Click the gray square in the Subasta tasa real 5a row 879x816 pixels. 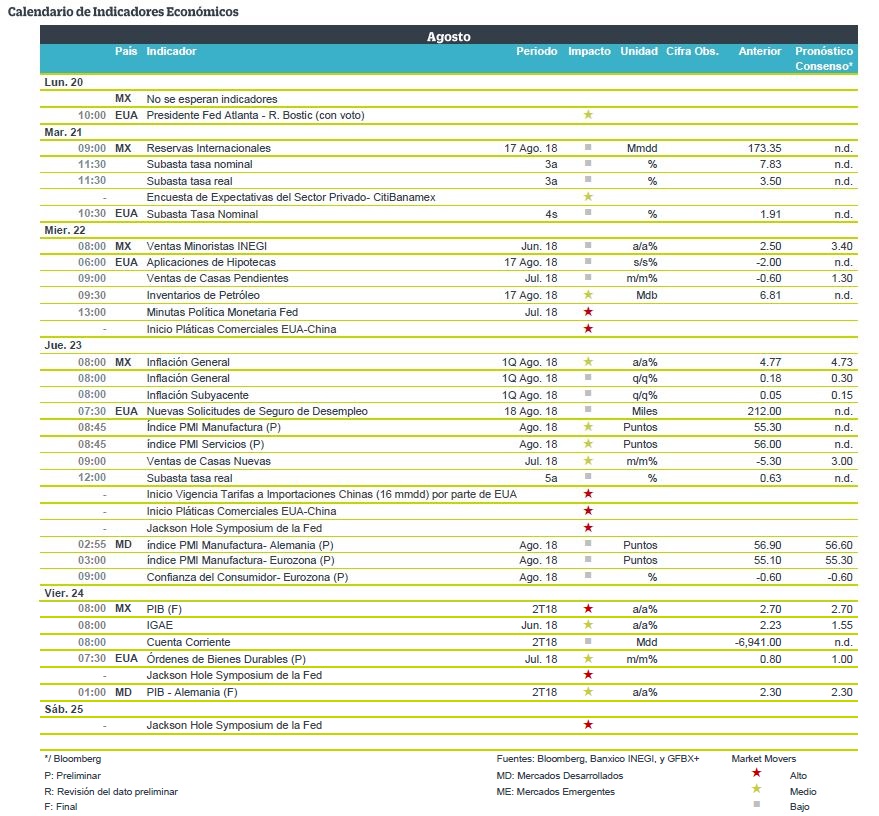click(588, 477)
